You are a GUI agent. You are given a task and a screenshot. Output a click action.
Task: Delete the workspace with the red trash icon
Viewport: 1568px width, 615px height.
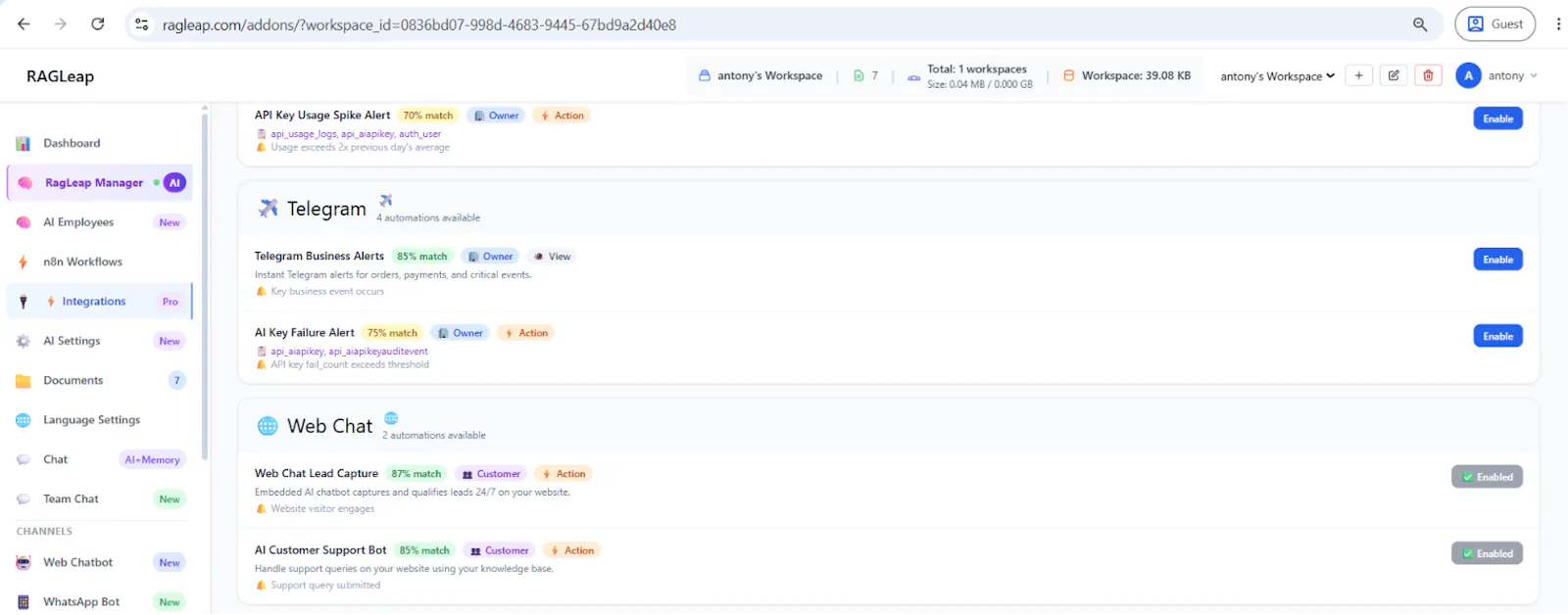coord(1428,75)
